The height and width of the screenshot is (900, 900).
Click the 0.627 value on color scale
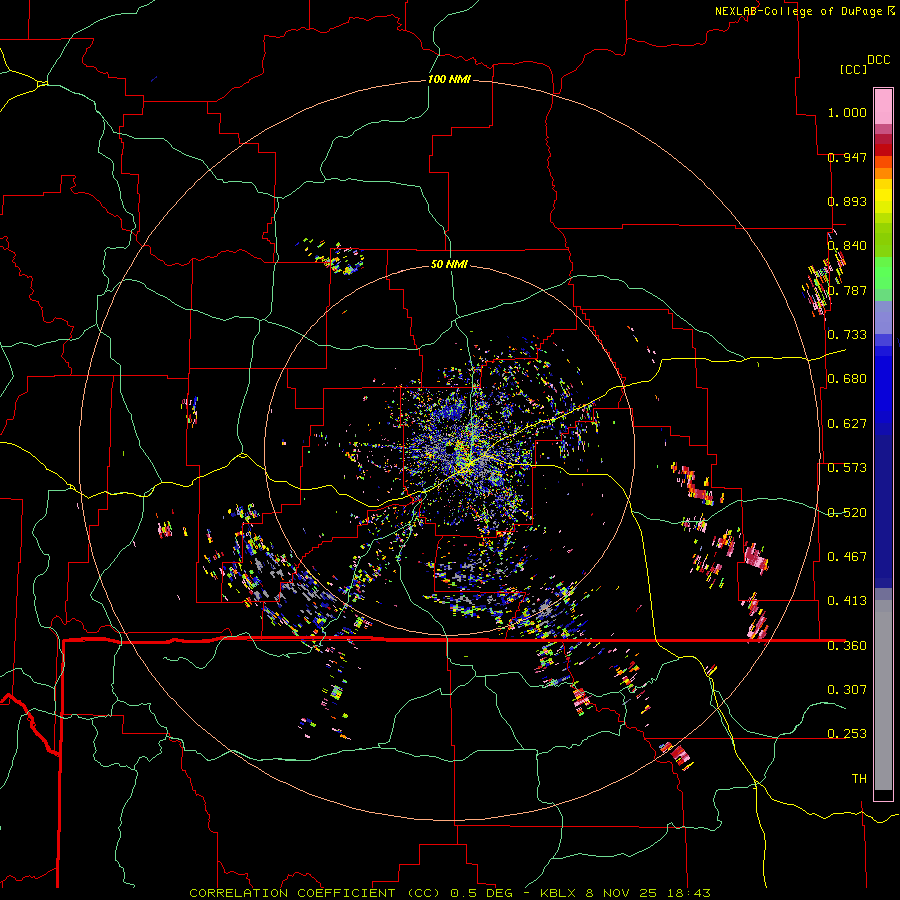[x=847, y=424]
